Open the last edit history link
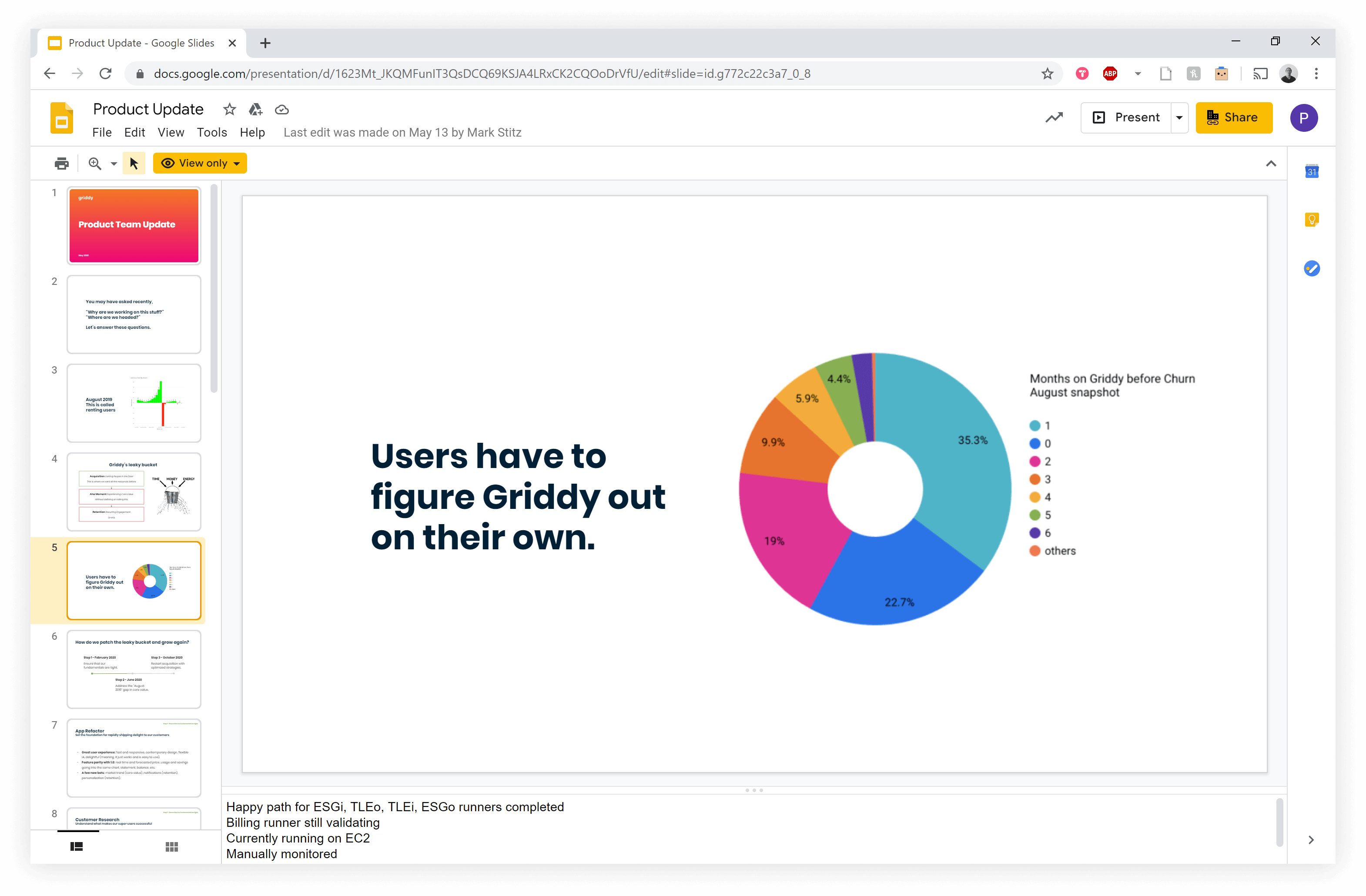 [402, 133]
